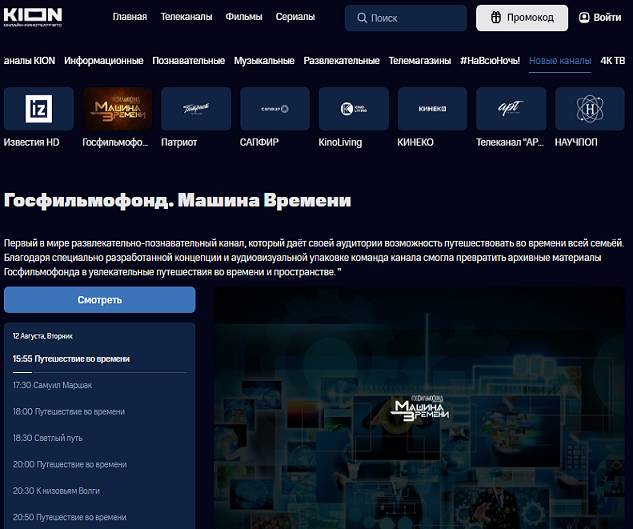Screen dimensions: 633x529
Task: Click the Госфильмофо... channel label
Action: (x=115, y=142)
